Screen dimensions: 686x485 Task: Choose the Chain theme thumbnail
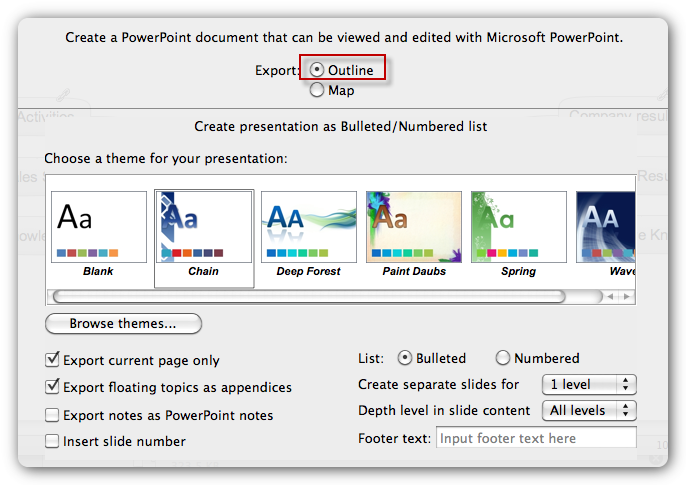click(x=204, y=227)
